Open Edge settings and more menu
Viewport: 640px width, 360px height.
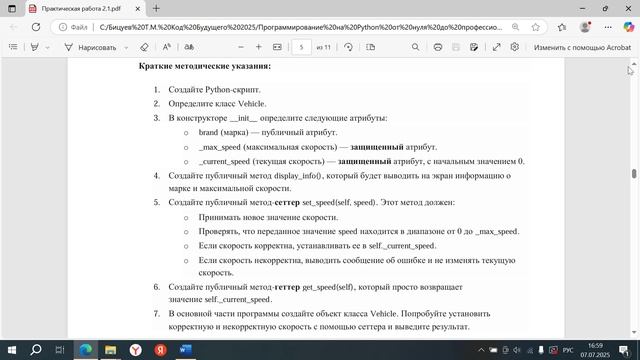click(x=608, y=27)
